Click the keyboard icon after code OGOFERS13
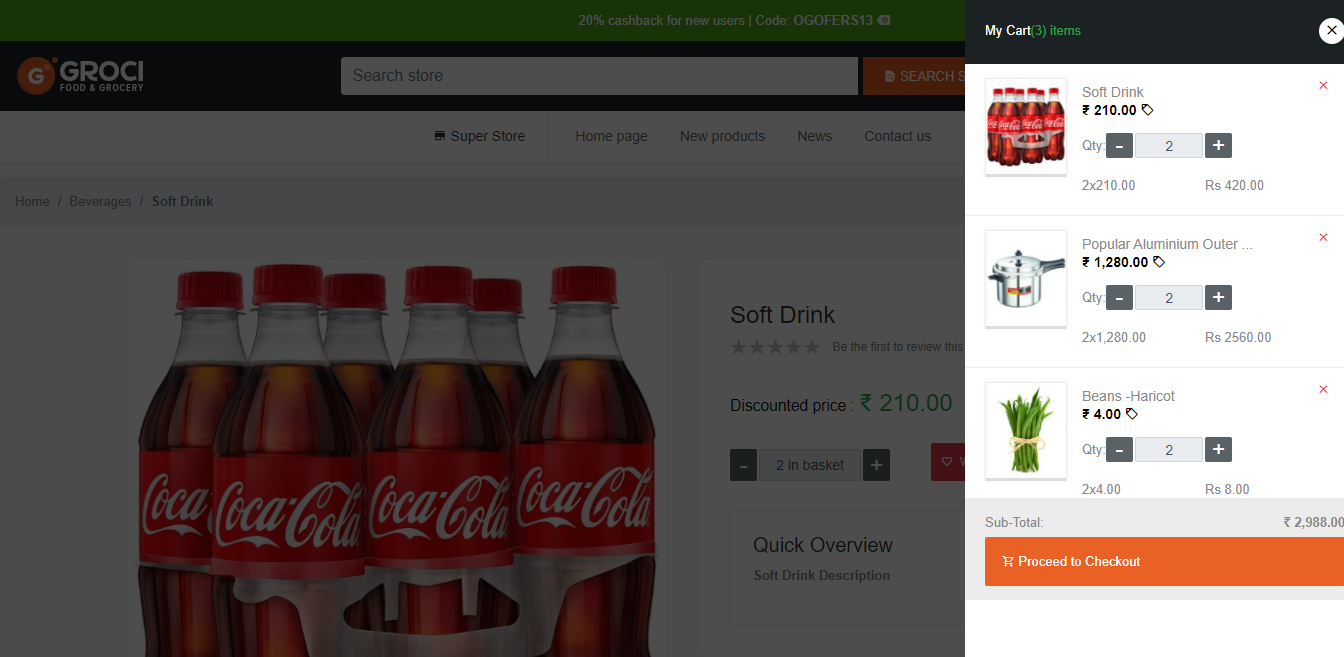 [884, 20]
